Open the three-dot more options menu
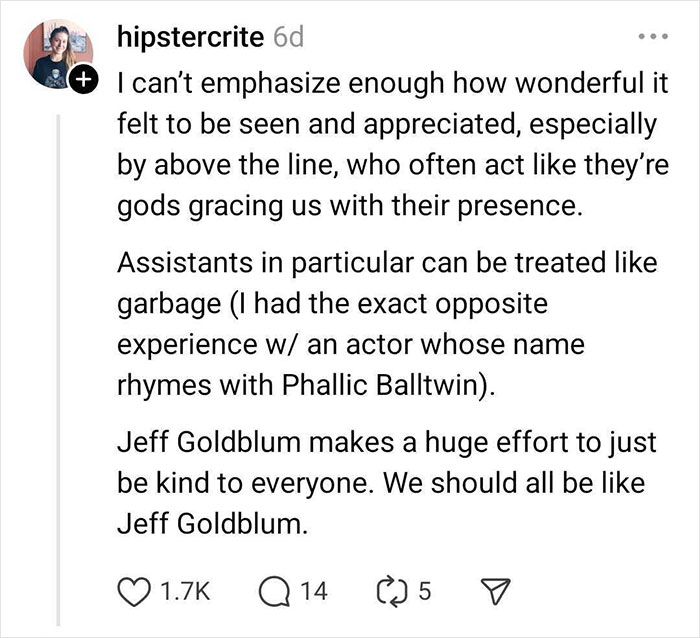Viewport: 700px width, 638px height. pyautogui.click(x=654, y=39)
